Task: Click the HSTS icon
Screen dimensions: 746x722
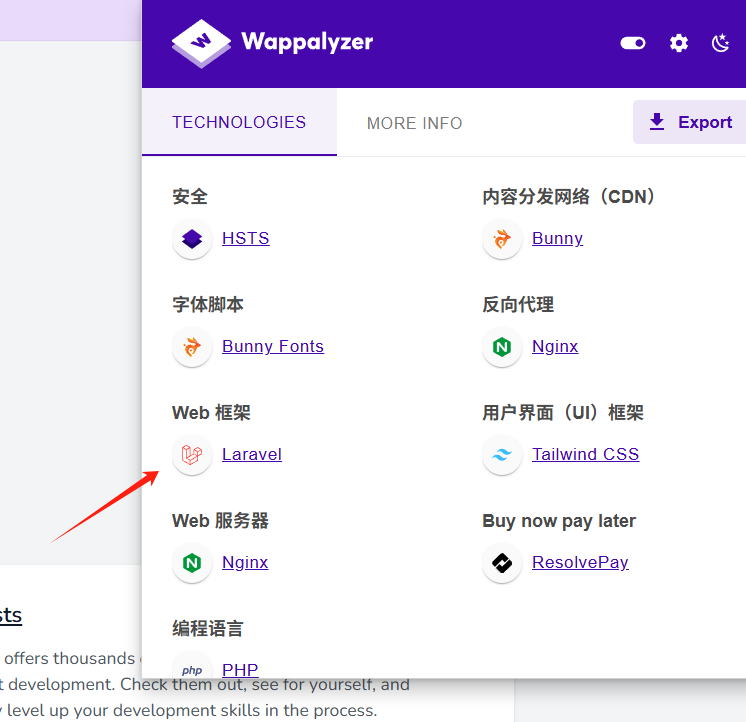Action: tap(192, 239)
